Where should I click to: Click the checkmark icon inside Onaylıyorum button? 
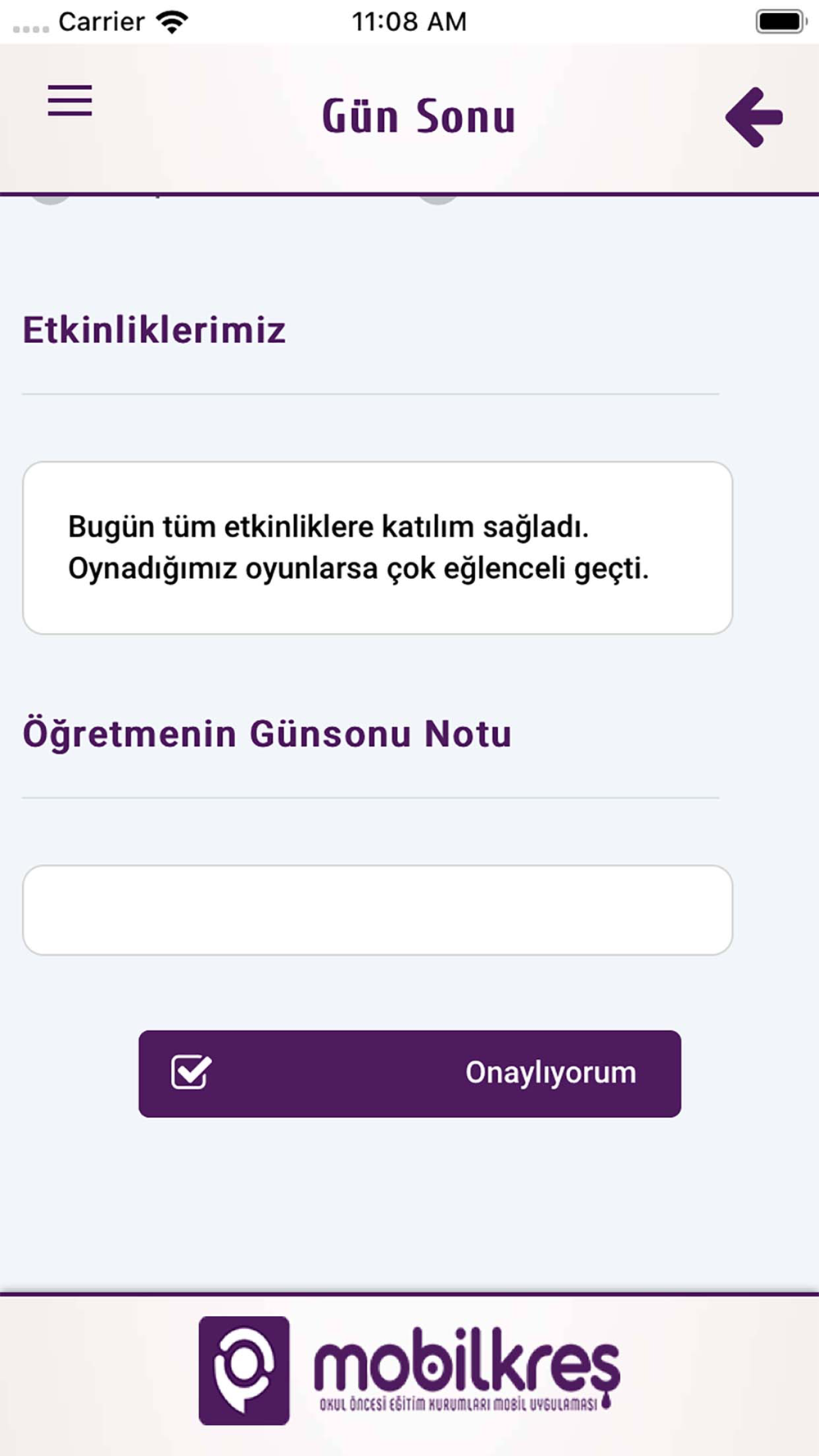[192, 1072]
